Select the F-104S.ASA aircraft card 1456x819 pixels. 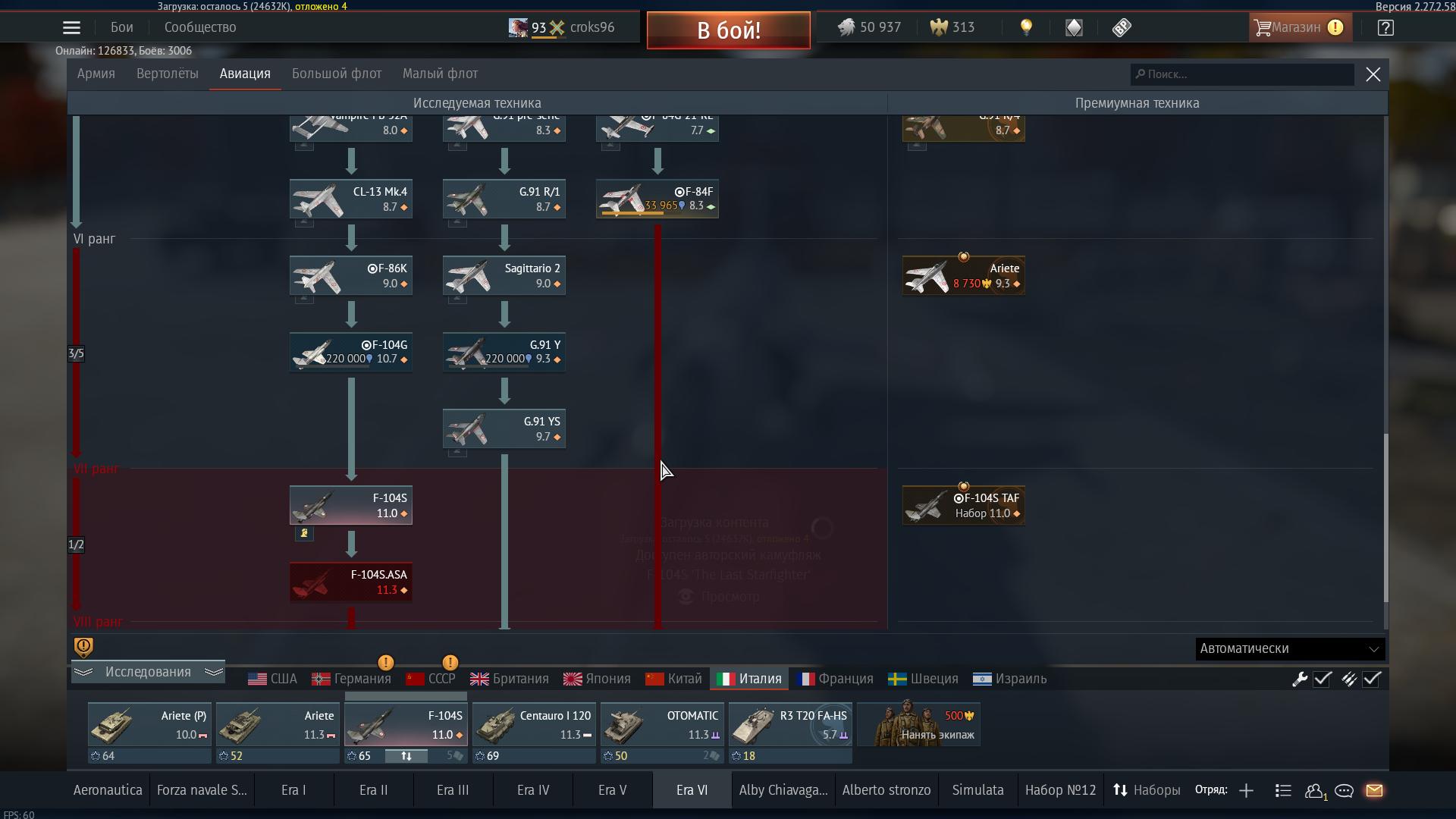(x=351, y=582)
